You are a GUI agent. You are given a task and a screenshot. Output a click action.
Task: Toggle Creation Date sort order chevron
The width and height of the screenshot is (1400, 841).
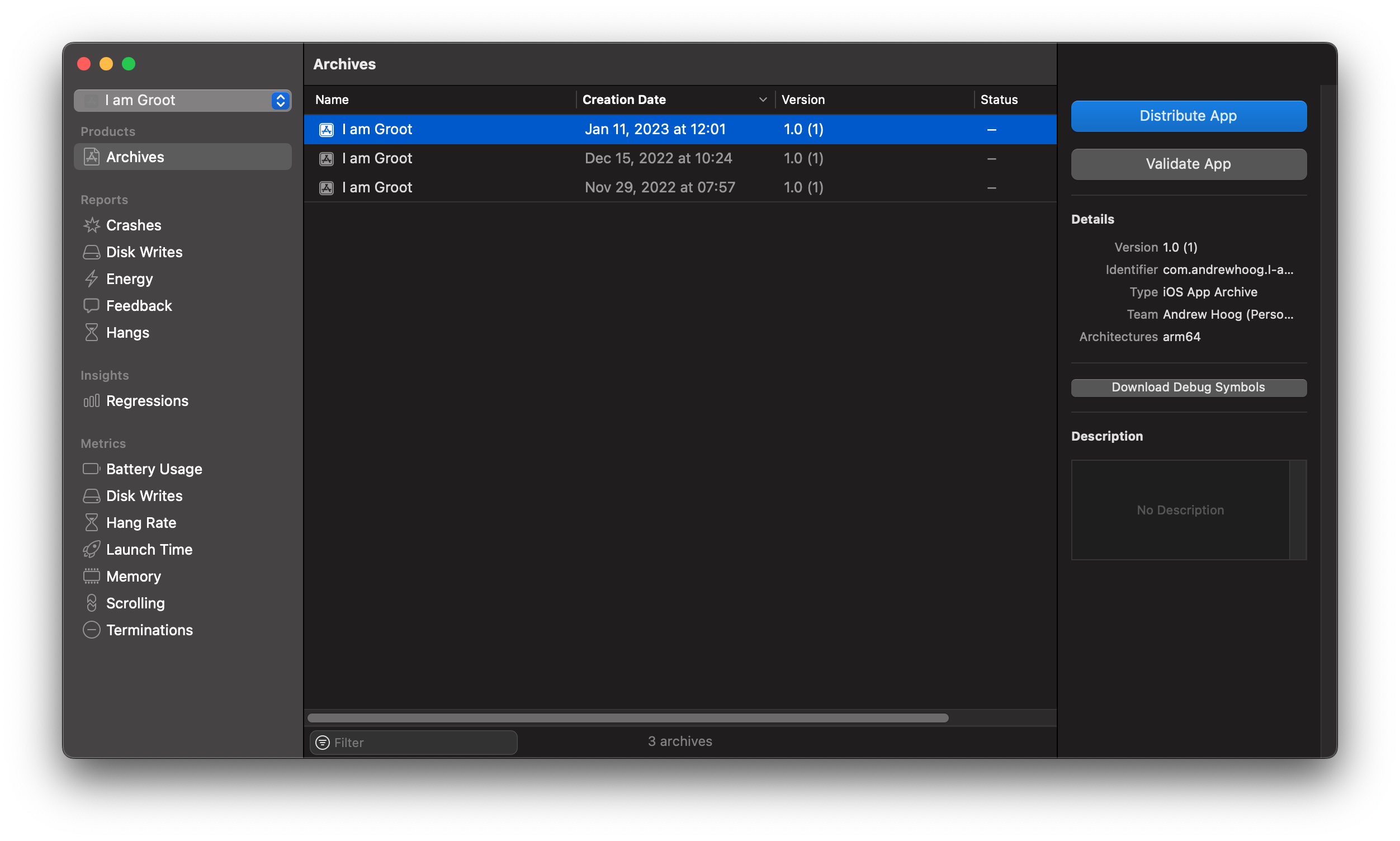(763, 100)
